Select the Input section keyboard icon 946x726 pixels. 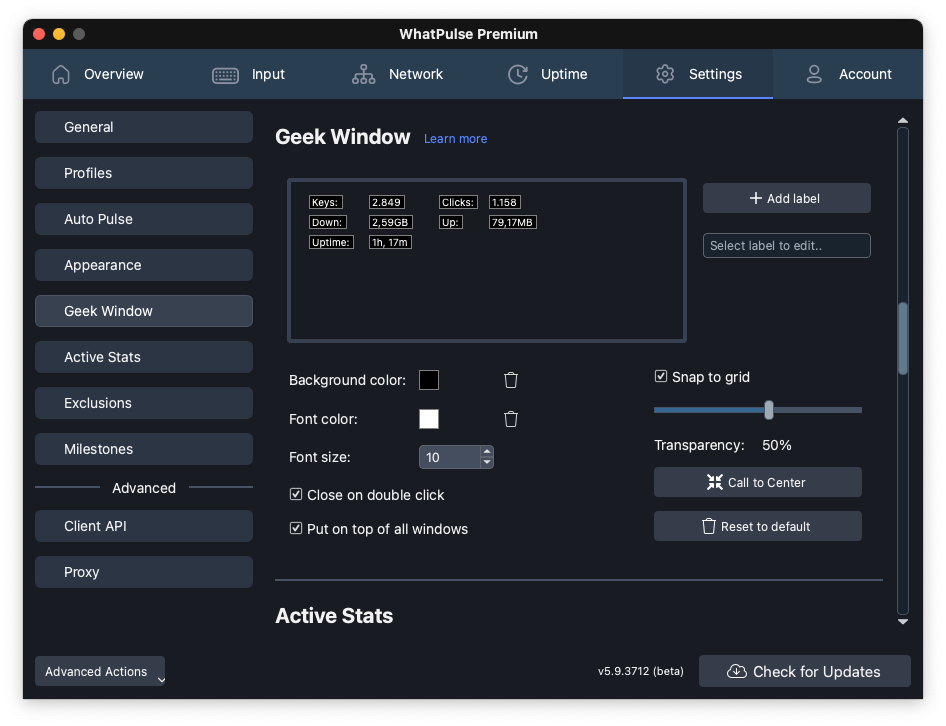pos(224,74)
